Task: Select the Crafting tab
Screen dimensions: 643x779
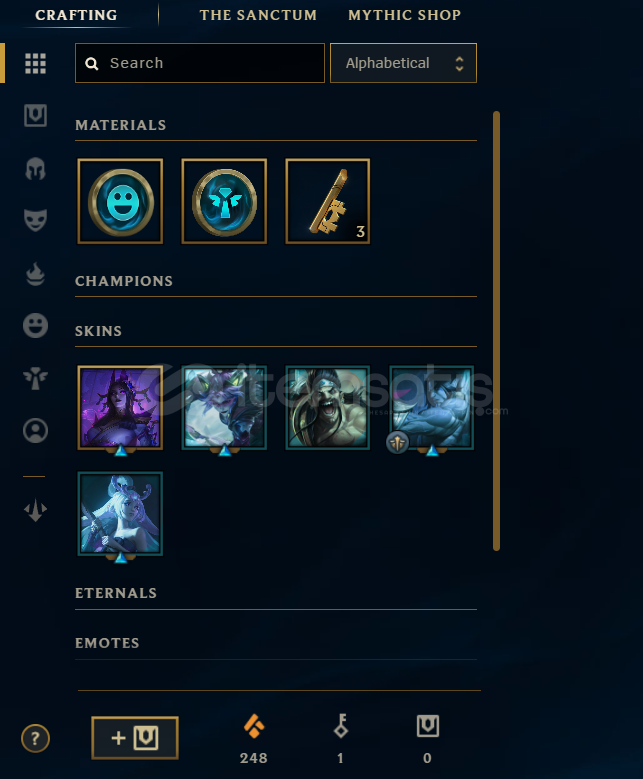Action: (76, 15)
